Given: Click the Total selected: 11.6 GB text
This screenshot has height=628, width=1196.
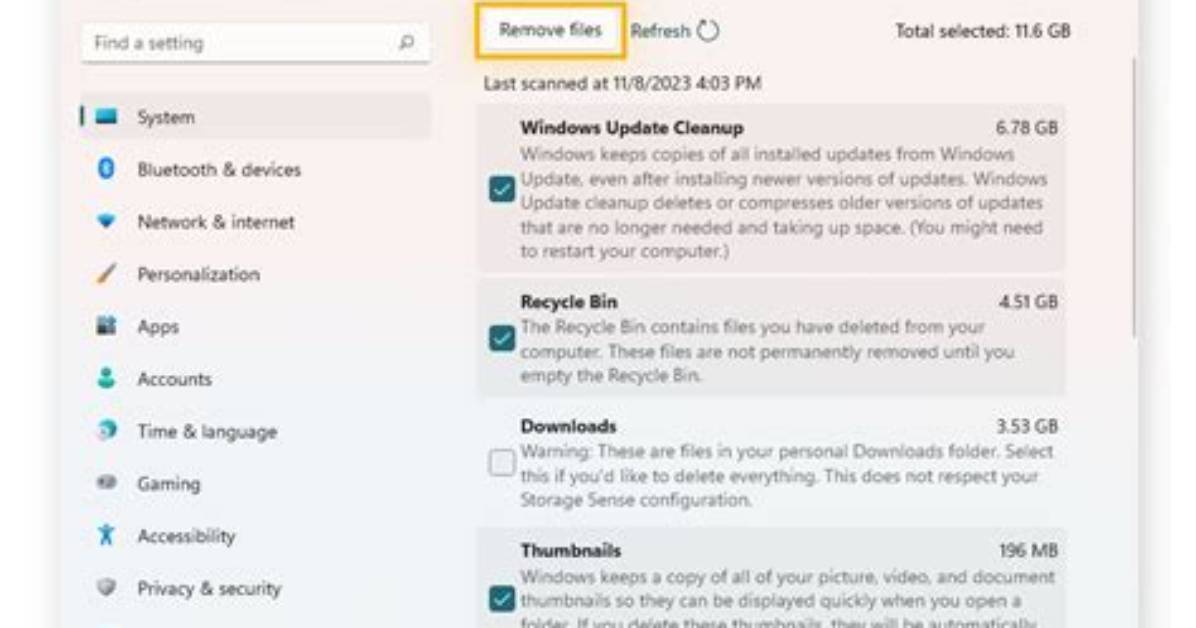Looking at the screenshot, I should (982, 31).
